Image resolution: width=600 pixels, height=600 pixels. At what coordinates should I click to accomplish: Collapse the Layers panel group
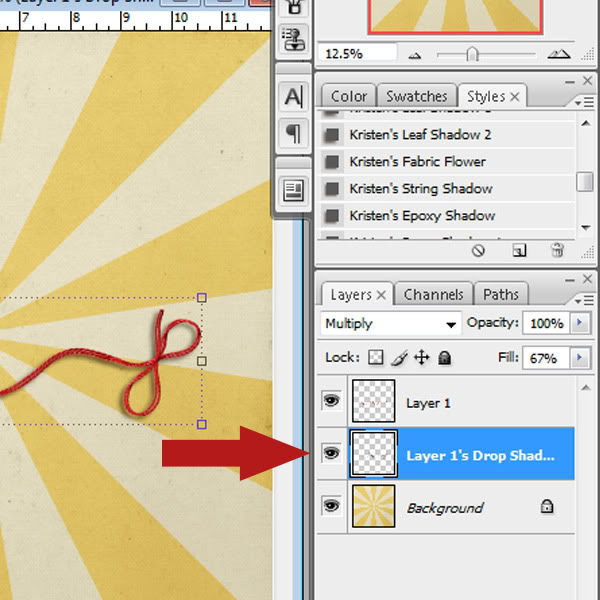tap(570, 280)
